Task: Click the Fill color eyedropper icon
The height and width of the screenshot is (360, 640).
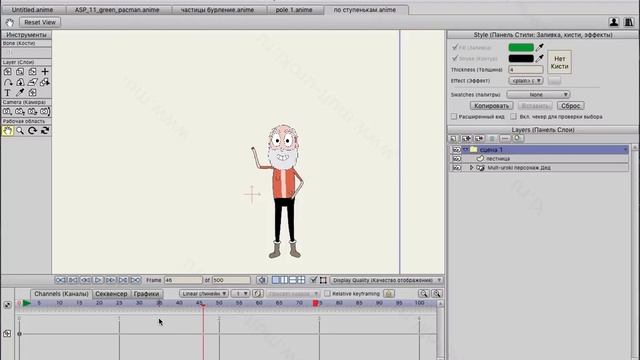Action: coord(540,47)
